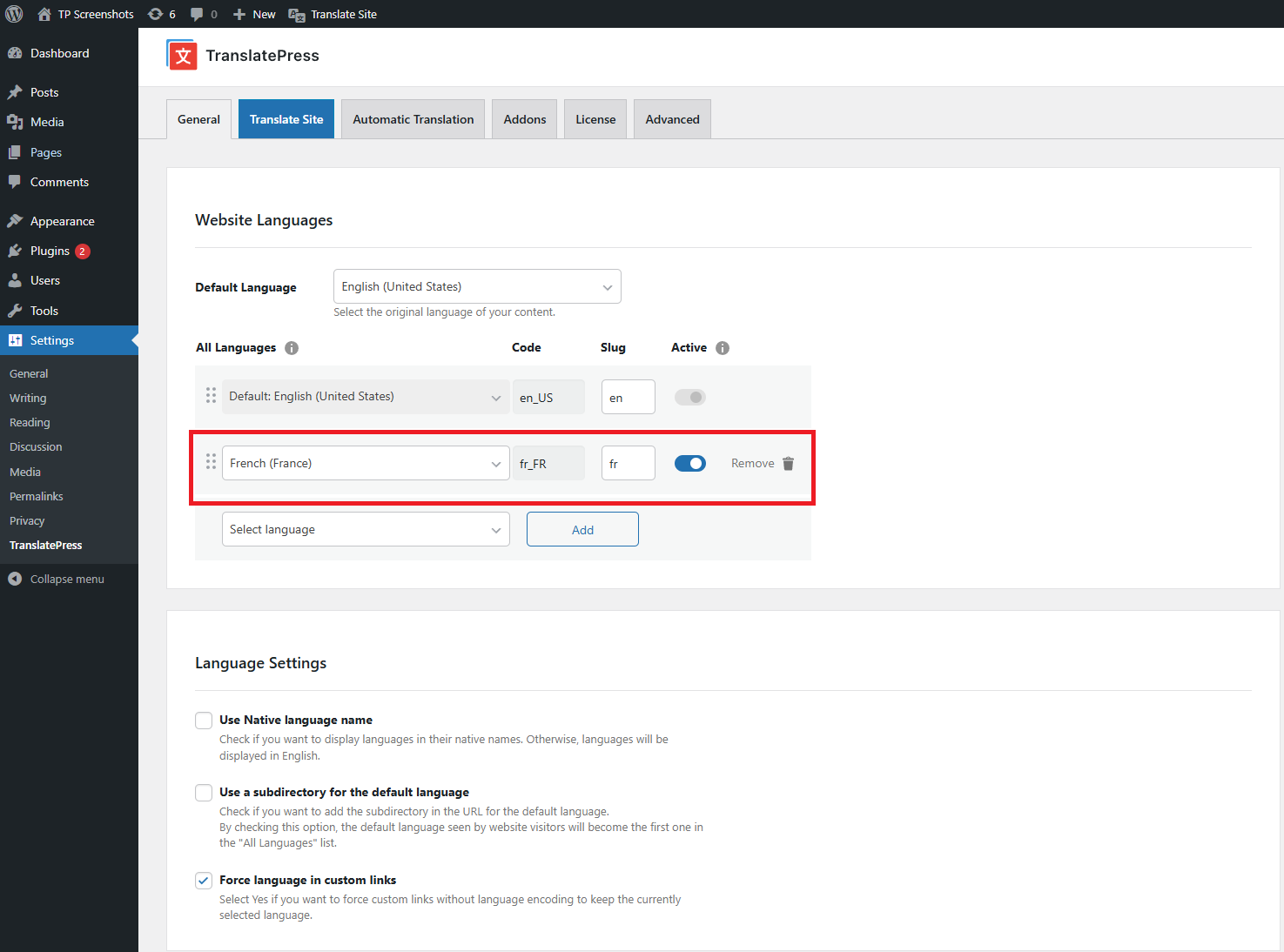Click the Collapse menu arrow icon
Viewport: 1284px width, 952px height.
[15, 579]
